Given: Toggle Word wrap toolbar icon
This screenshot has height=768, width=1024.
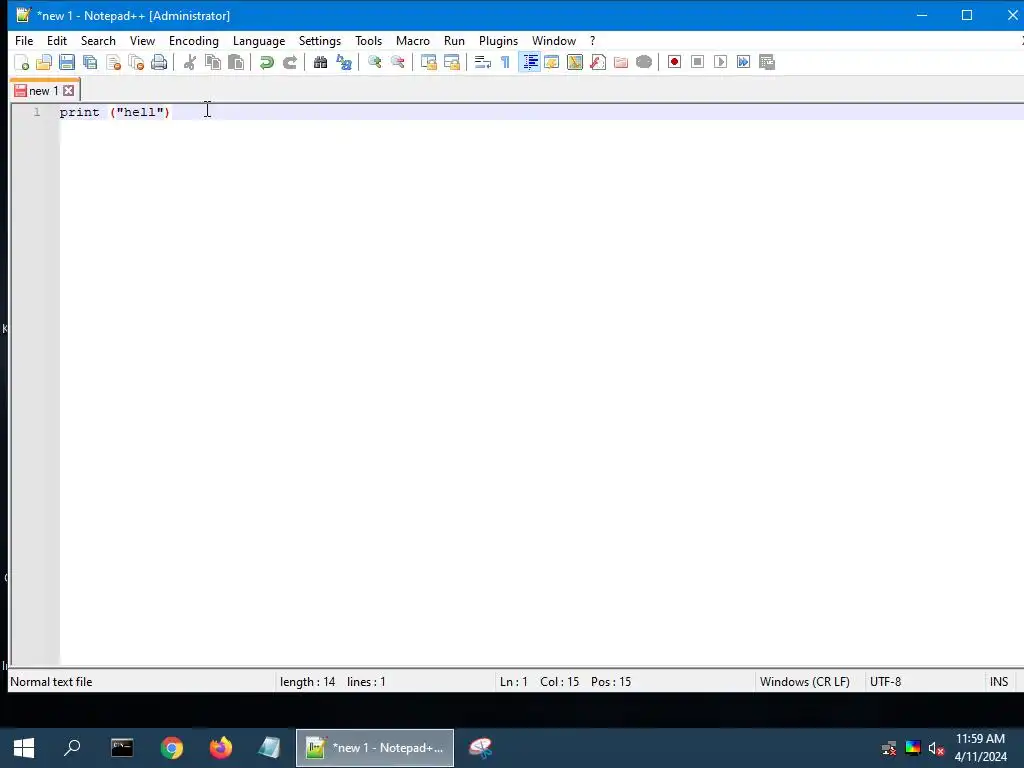Looking at the screenshot, I should 483,62.
